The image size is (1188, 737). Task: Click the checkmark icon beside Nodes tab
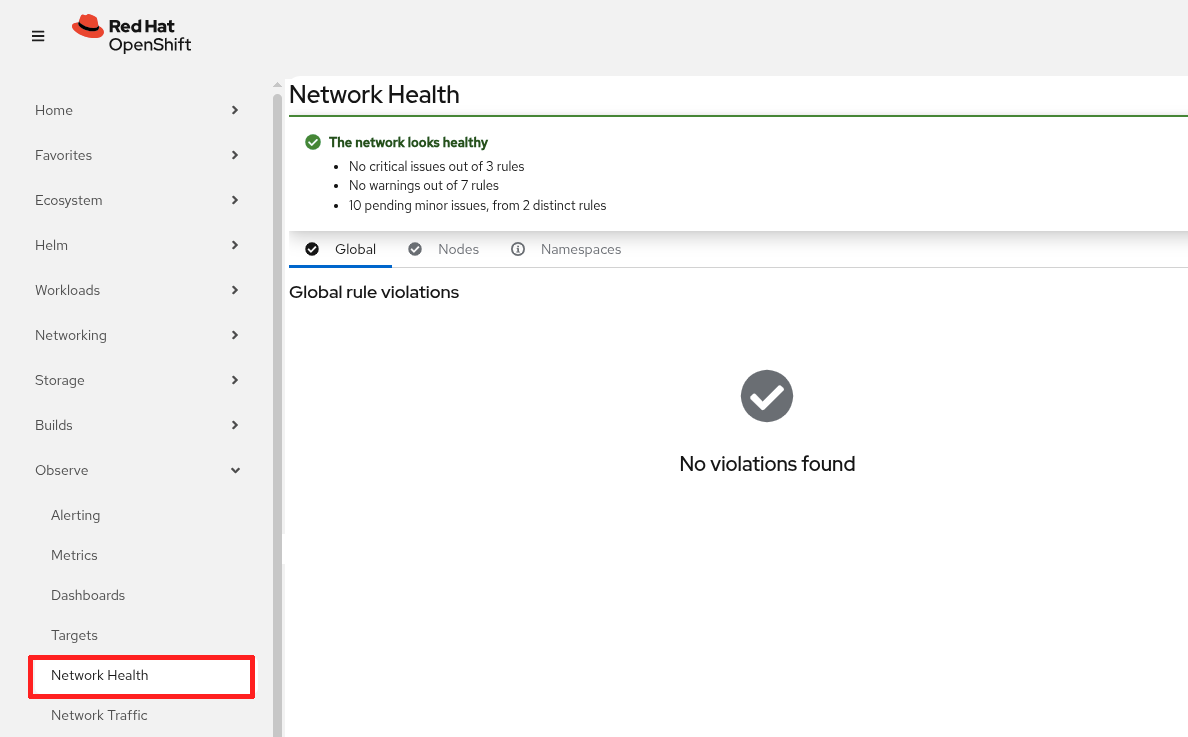[x=415, y=249]
